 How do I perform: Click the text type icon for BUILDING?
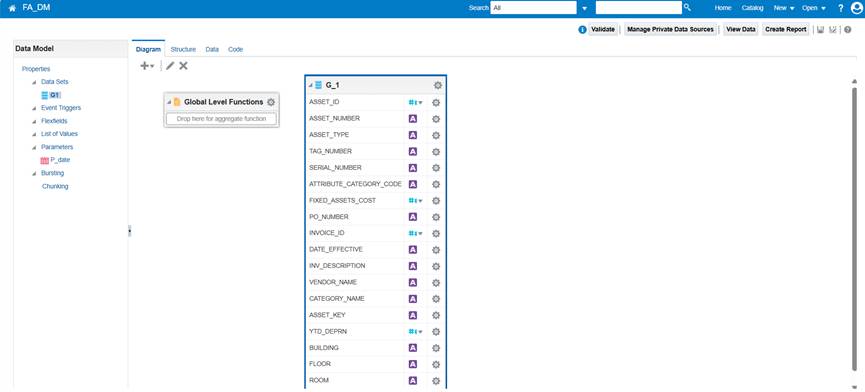tap(413, 348)
